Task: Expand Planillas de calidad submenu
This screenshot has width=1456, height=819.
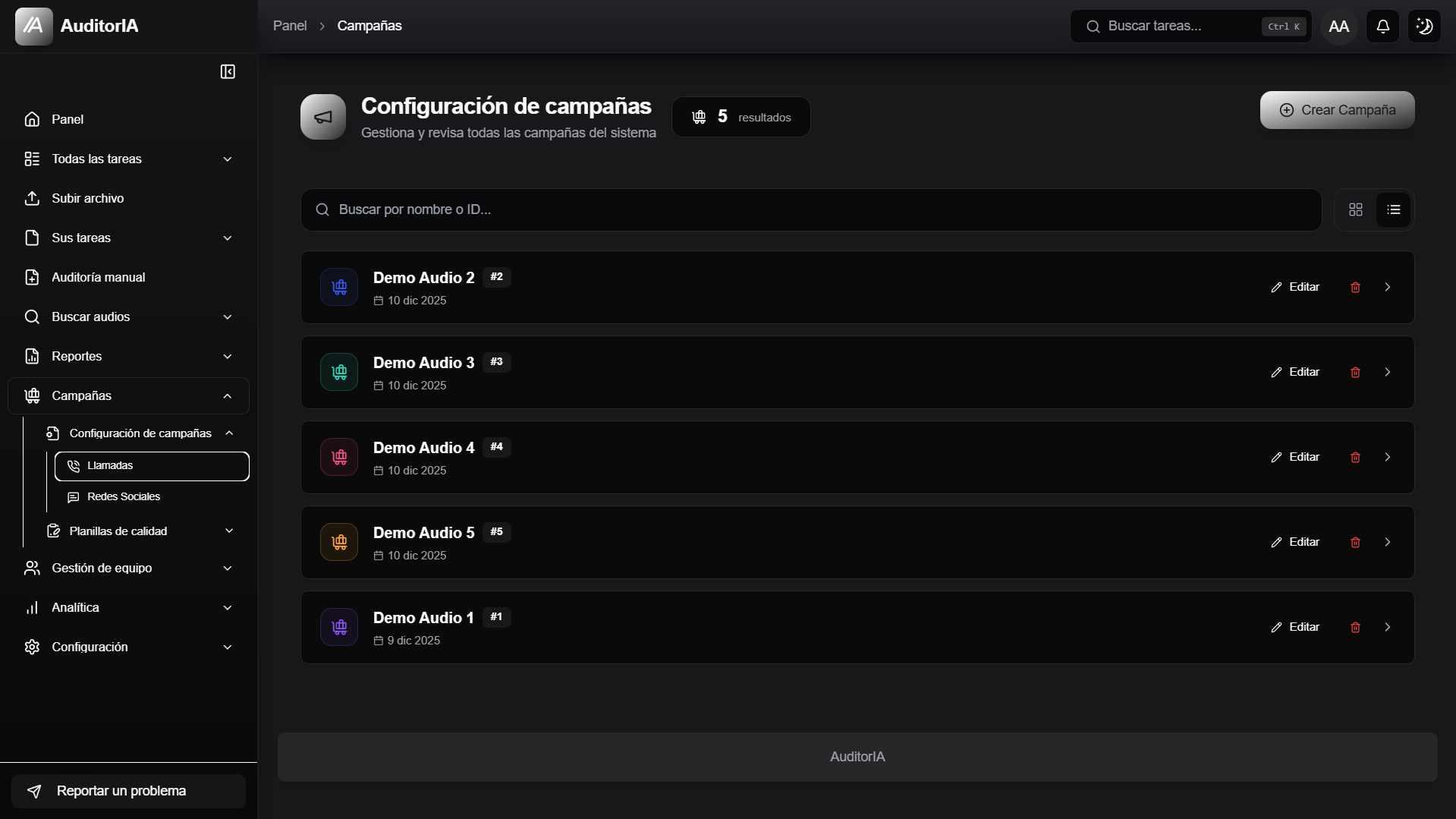Action: tap(140, 531)
